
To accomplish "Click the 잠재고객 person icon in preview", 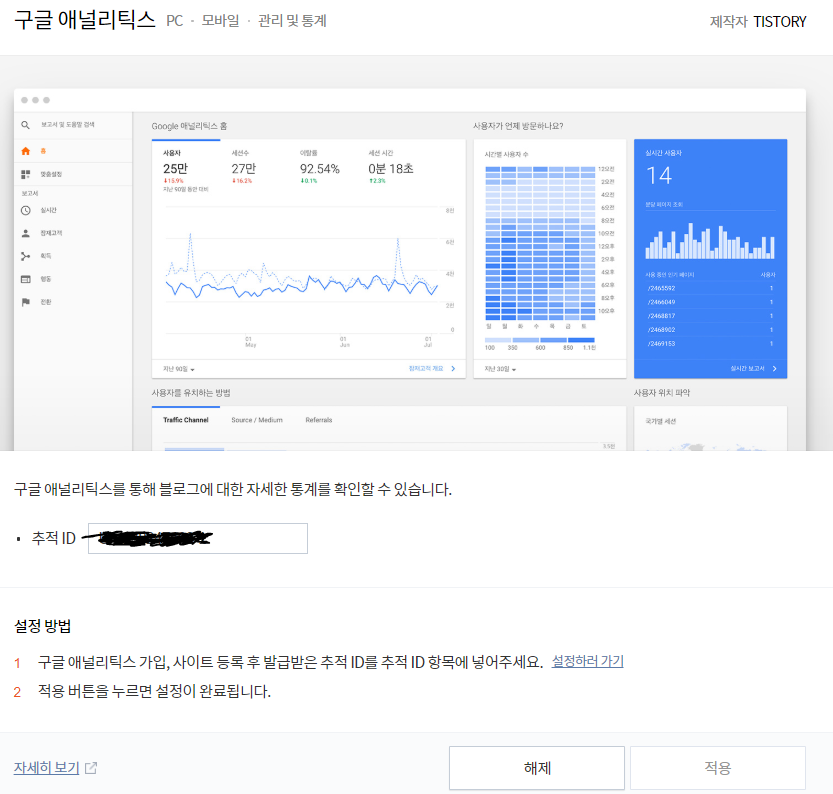I will coord(26,233).
